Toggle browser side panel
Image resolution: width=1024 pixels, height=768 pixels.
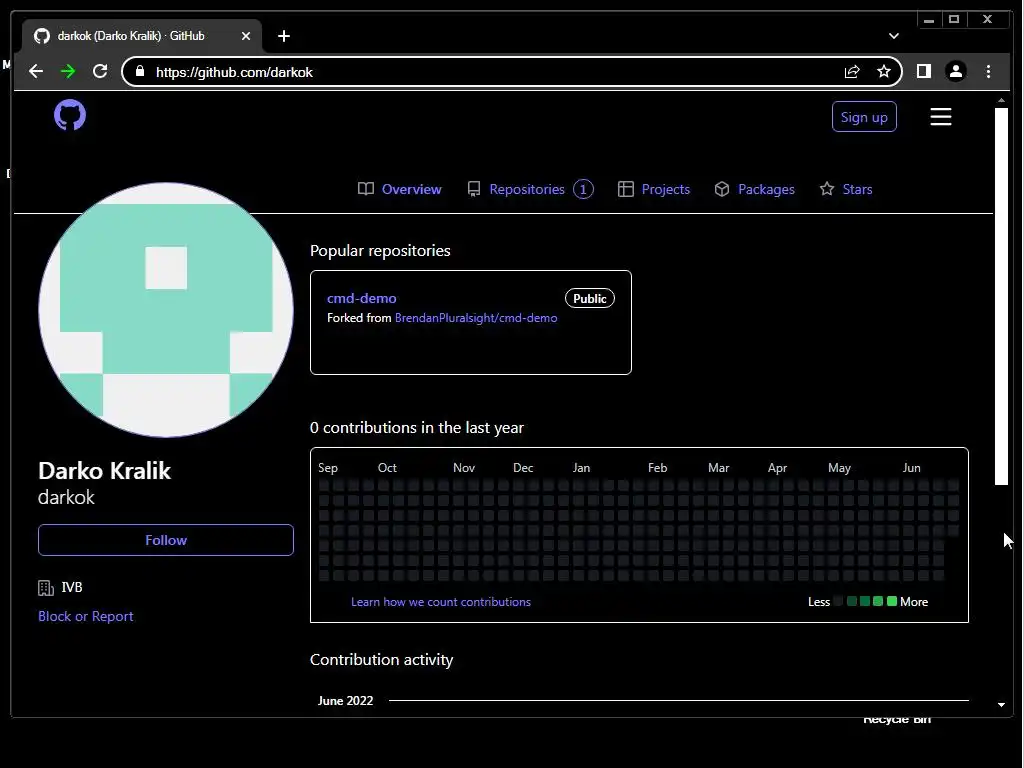[923, 71]
